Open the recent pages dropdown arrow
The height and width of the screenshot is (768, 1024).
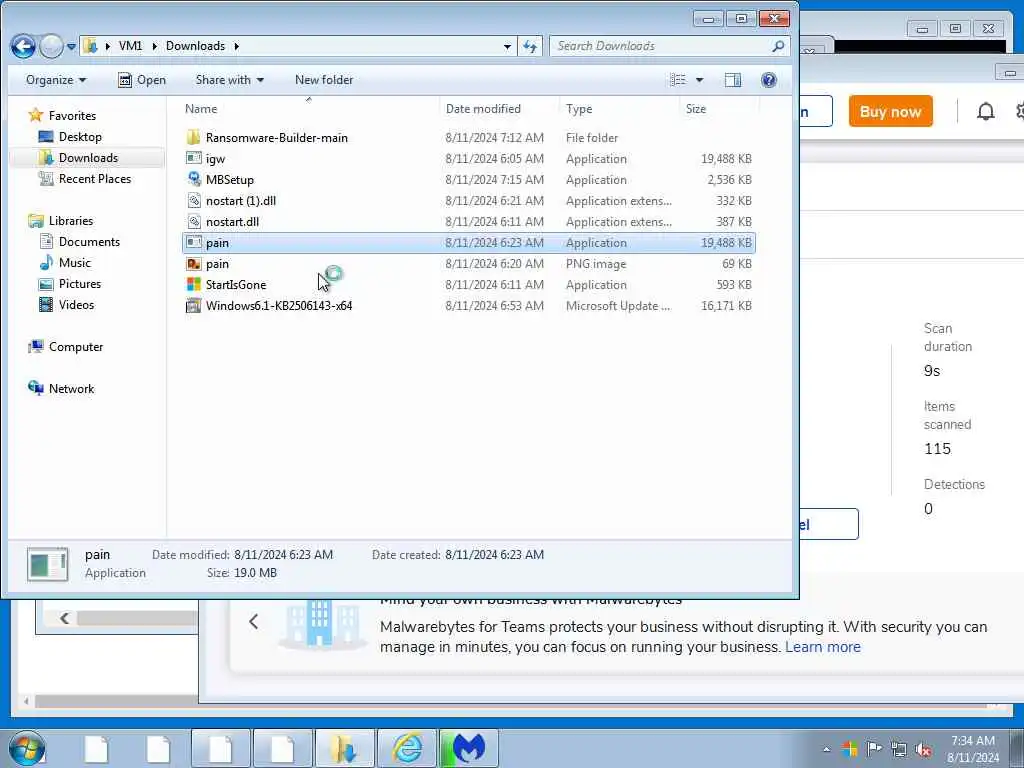(x=71, y=47)
